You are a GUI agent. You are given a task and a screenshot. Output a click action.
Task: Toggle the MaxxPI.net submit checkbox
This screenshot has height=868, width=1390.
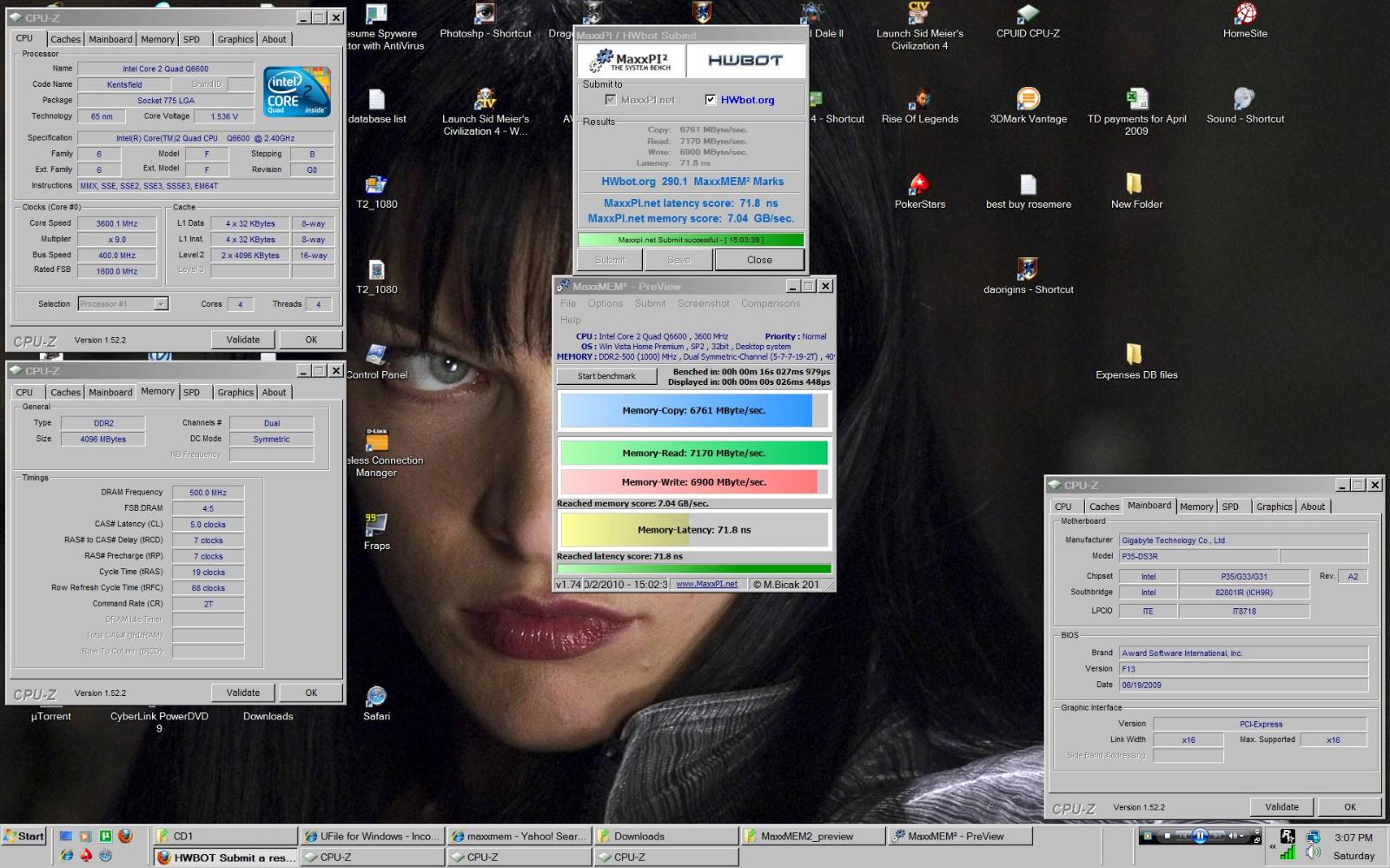click(x=611, y=100)
